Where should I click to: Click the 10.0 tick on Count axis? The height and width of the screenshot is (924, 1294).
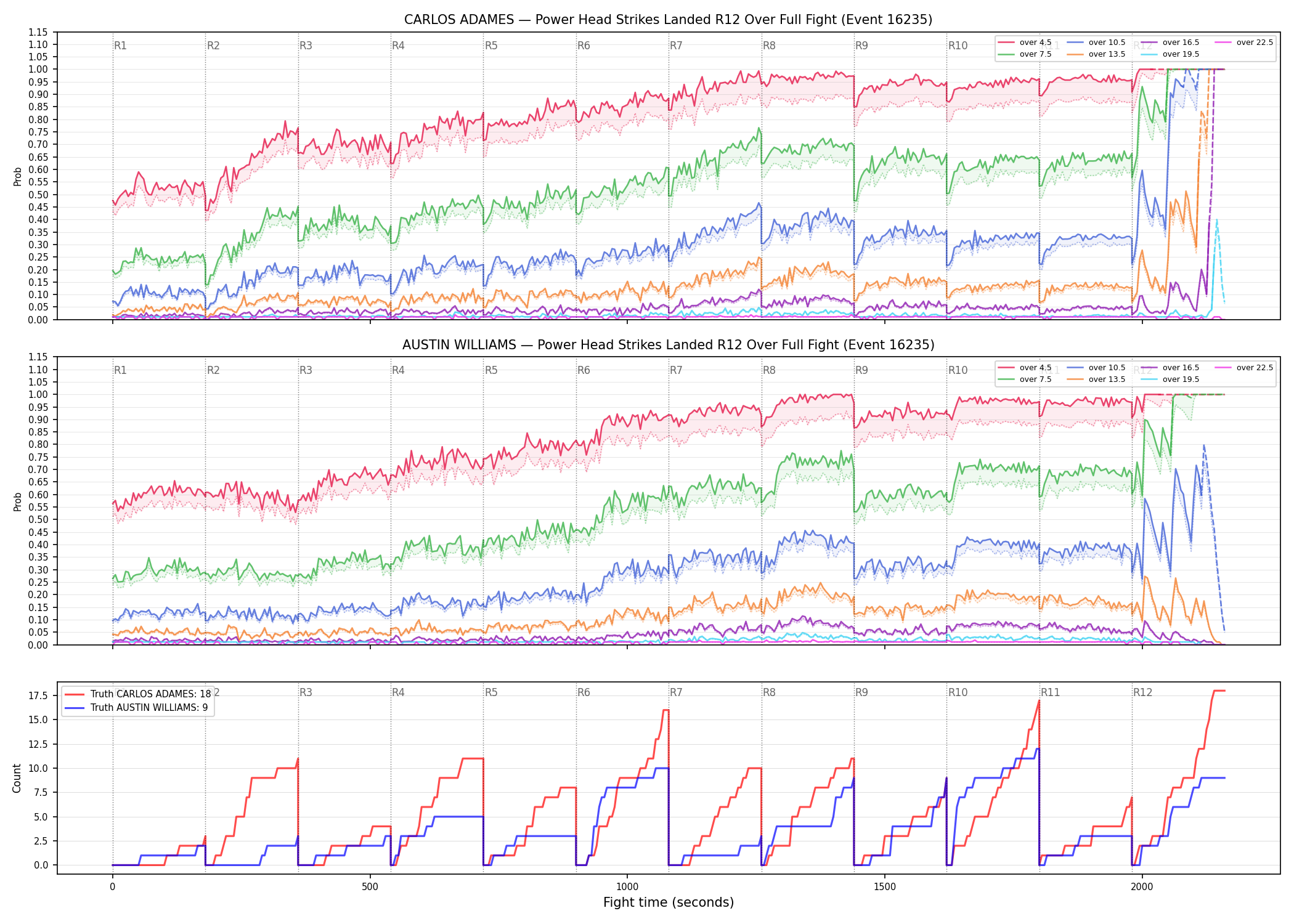[38, 769]
